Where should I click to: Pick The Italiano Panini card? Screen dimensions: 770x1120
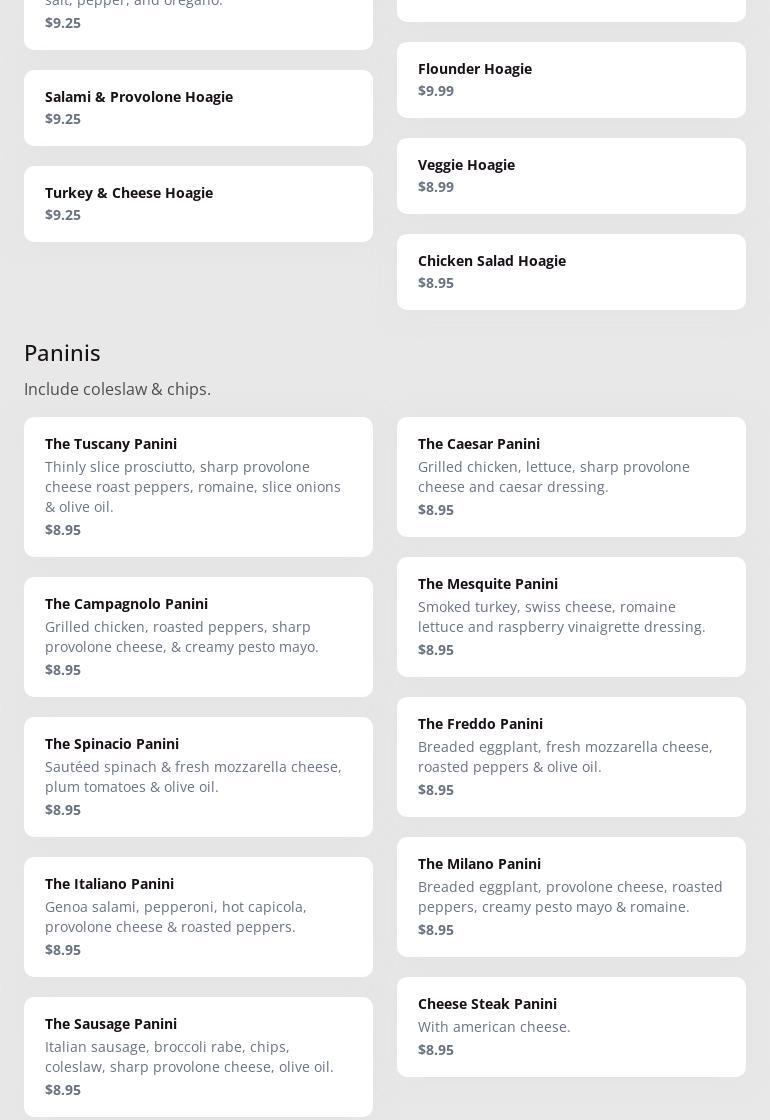198,917
